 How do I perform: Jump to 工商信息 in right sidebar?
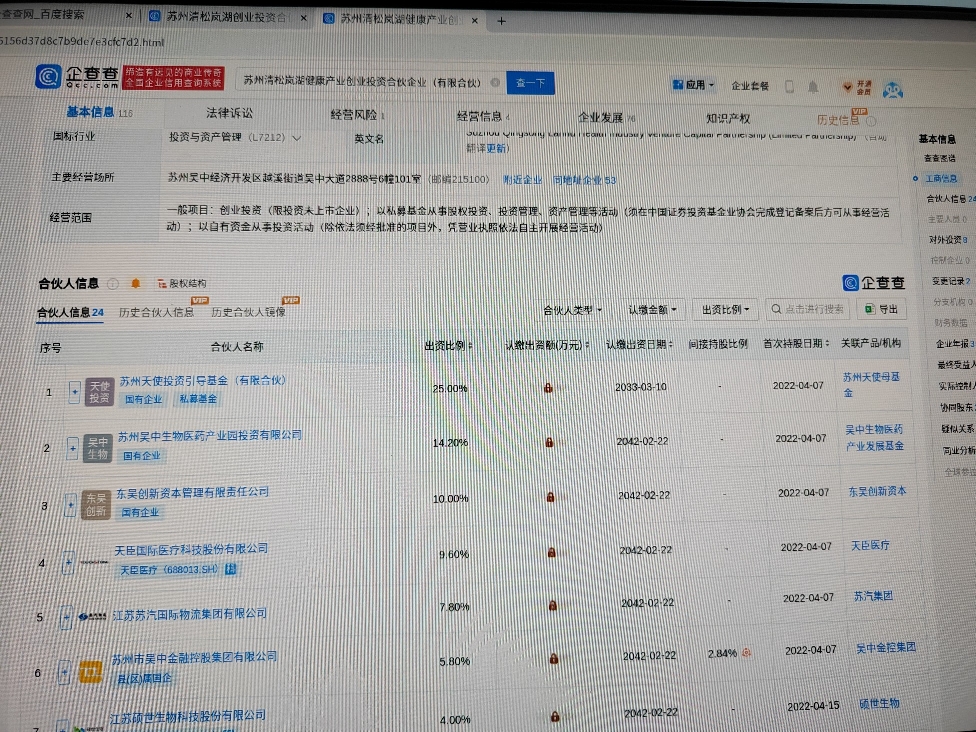tap(942, 179)
